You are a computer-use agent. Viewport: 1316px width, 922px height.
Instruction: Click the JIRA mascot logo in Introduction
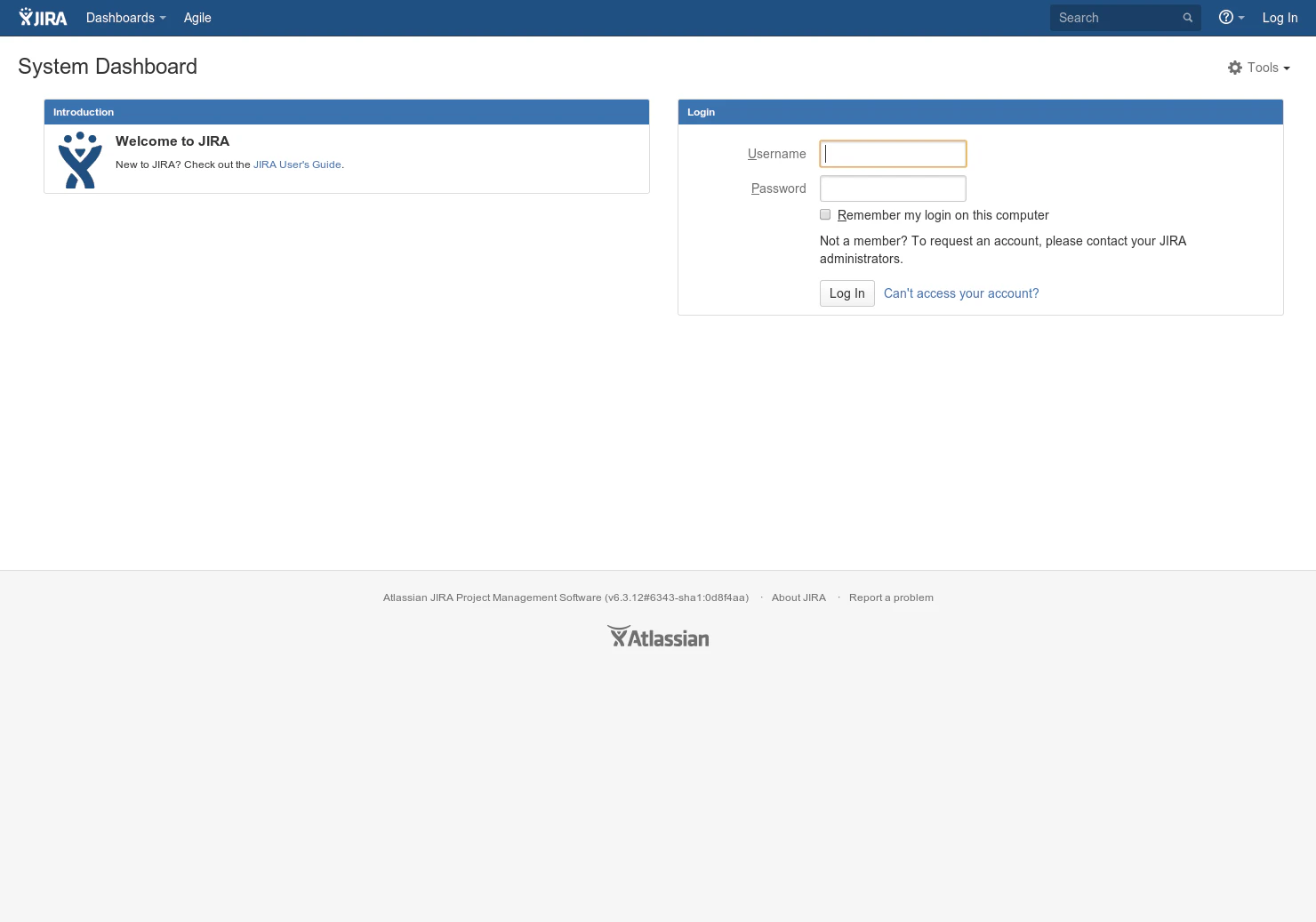(80, 160)
